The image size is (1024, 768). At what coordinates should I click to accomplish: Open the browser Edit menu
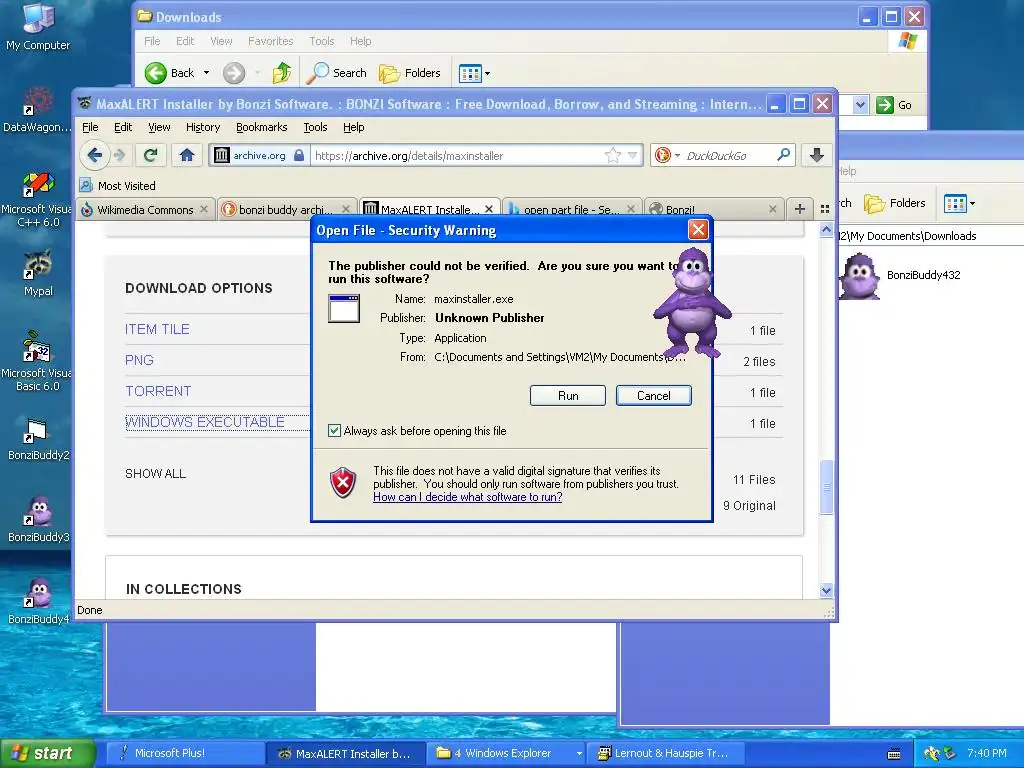123,127
